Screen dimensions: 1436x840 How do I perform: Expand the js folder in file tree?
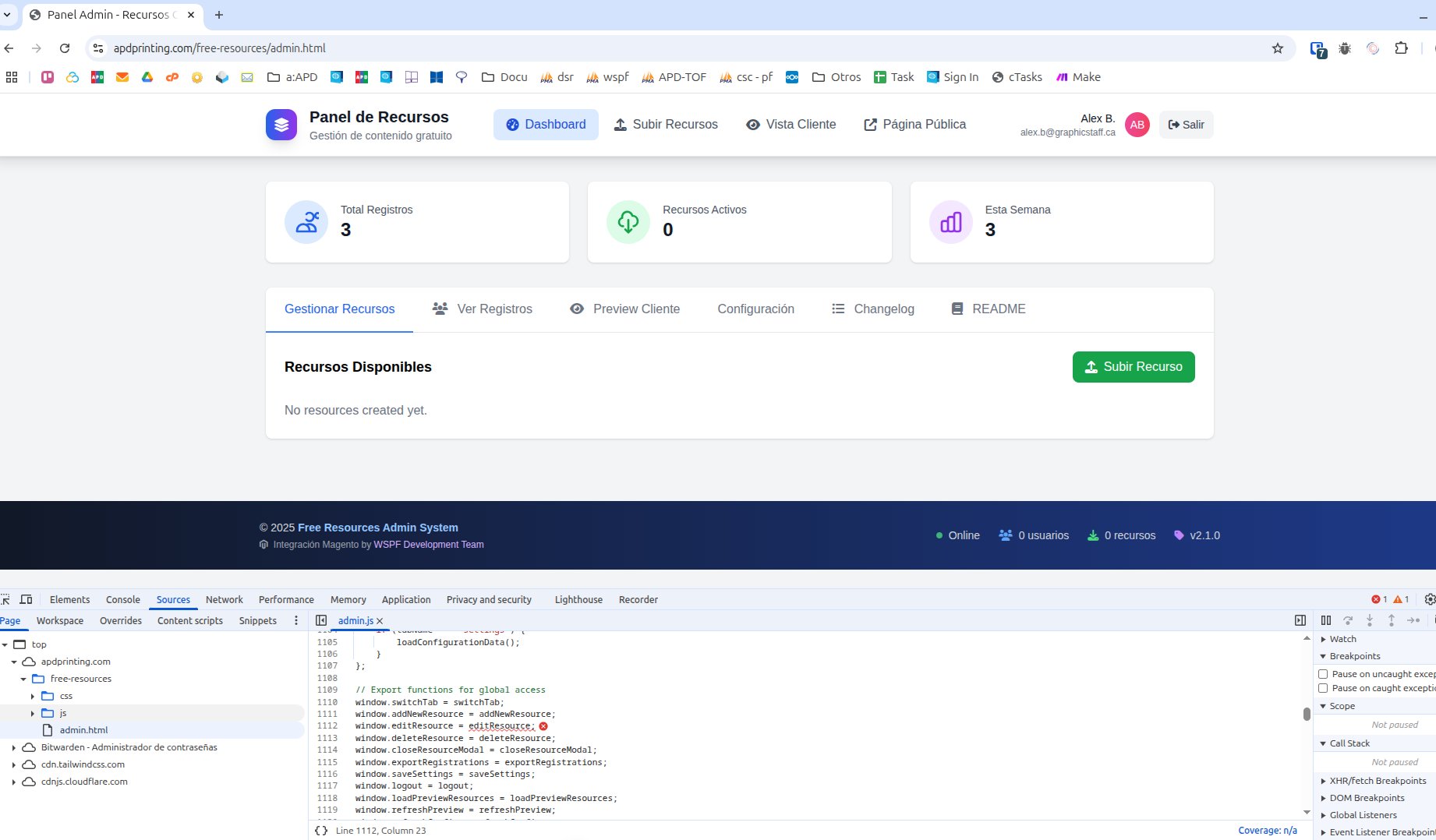pos(33,713)
